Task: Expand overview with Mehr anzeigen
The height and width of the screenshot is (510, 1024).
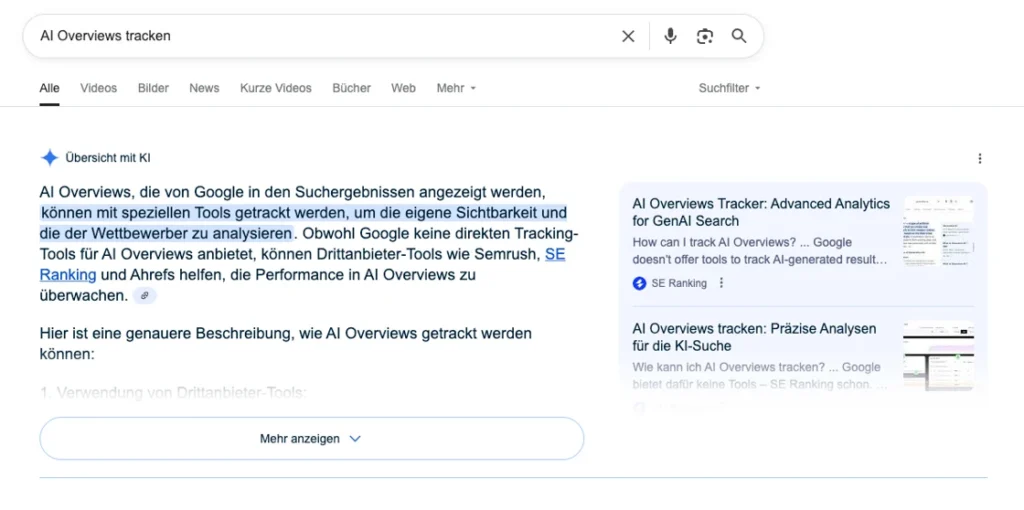Action: point(310,438)
